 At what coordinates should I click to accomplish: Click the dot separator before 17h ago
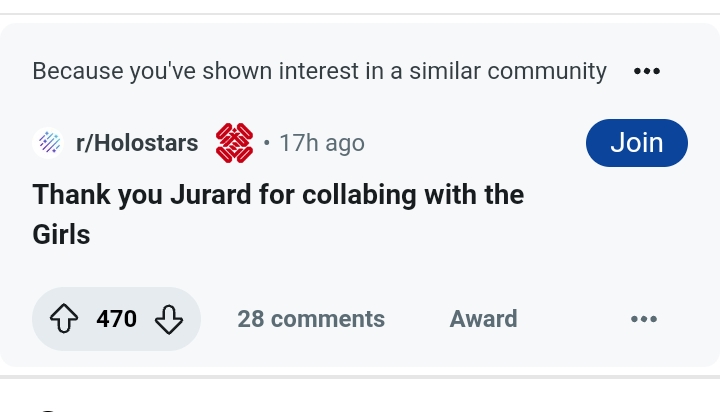(x=267, y=143)
